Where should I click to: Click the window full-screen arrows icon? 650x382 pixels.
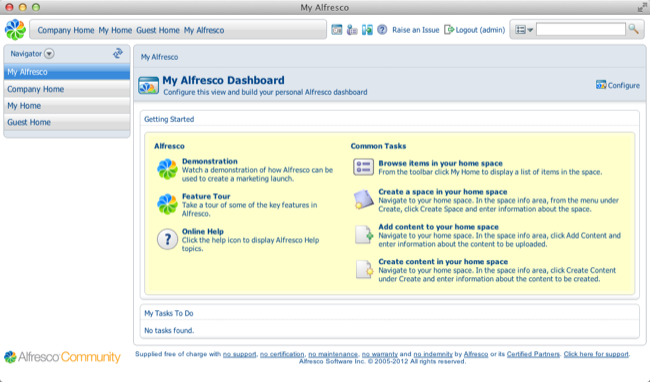(x=642, y=7)
